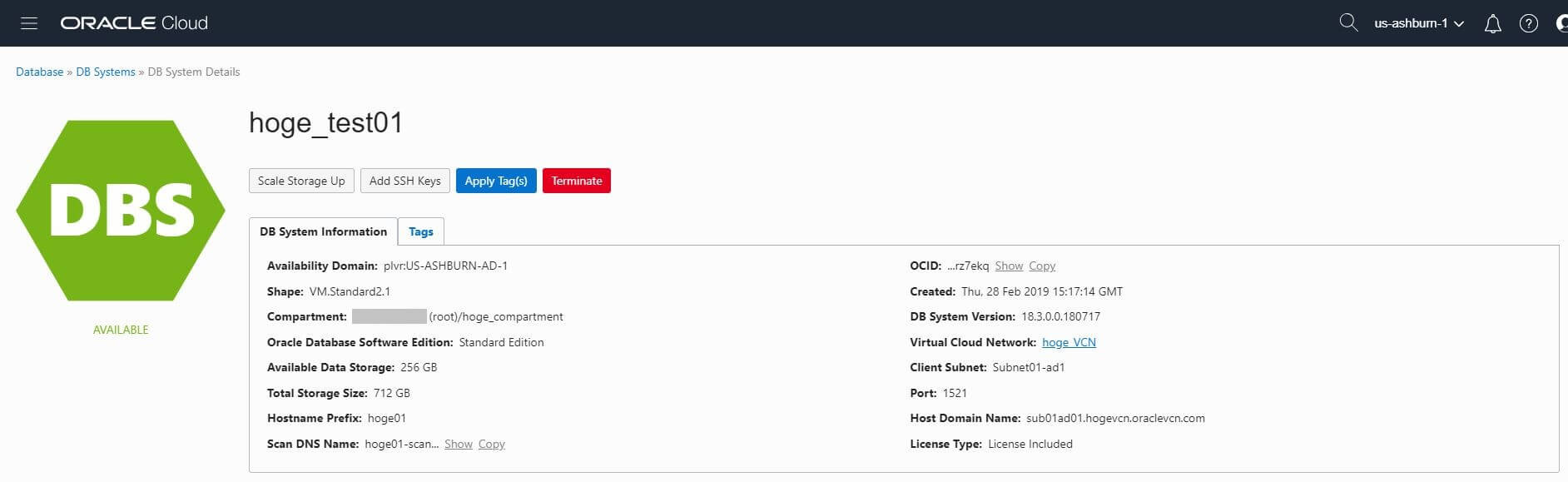Click hostname prefix value hoge01

(387, 419)
